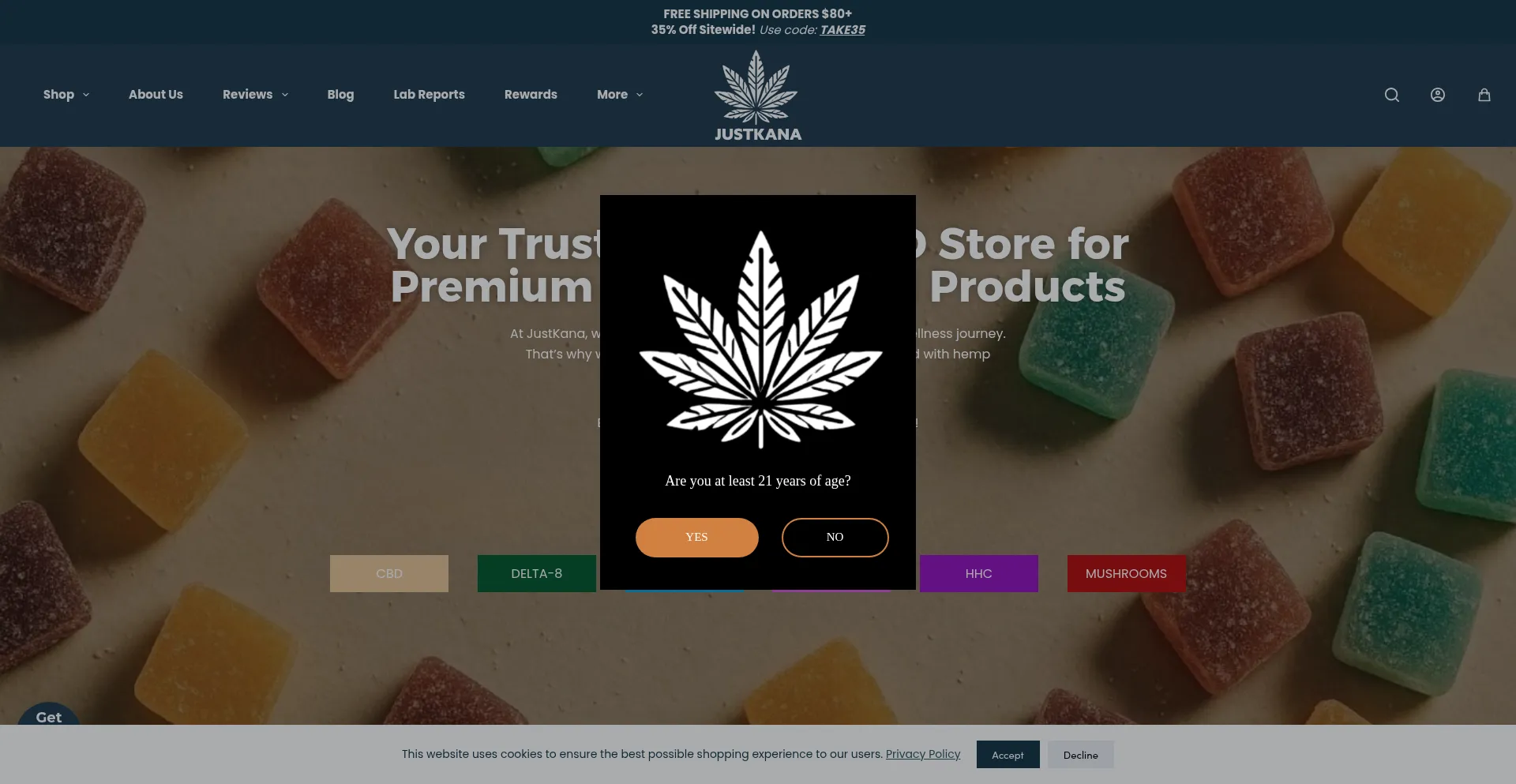Click the TAKE35 promo code link

click(842, 30)
